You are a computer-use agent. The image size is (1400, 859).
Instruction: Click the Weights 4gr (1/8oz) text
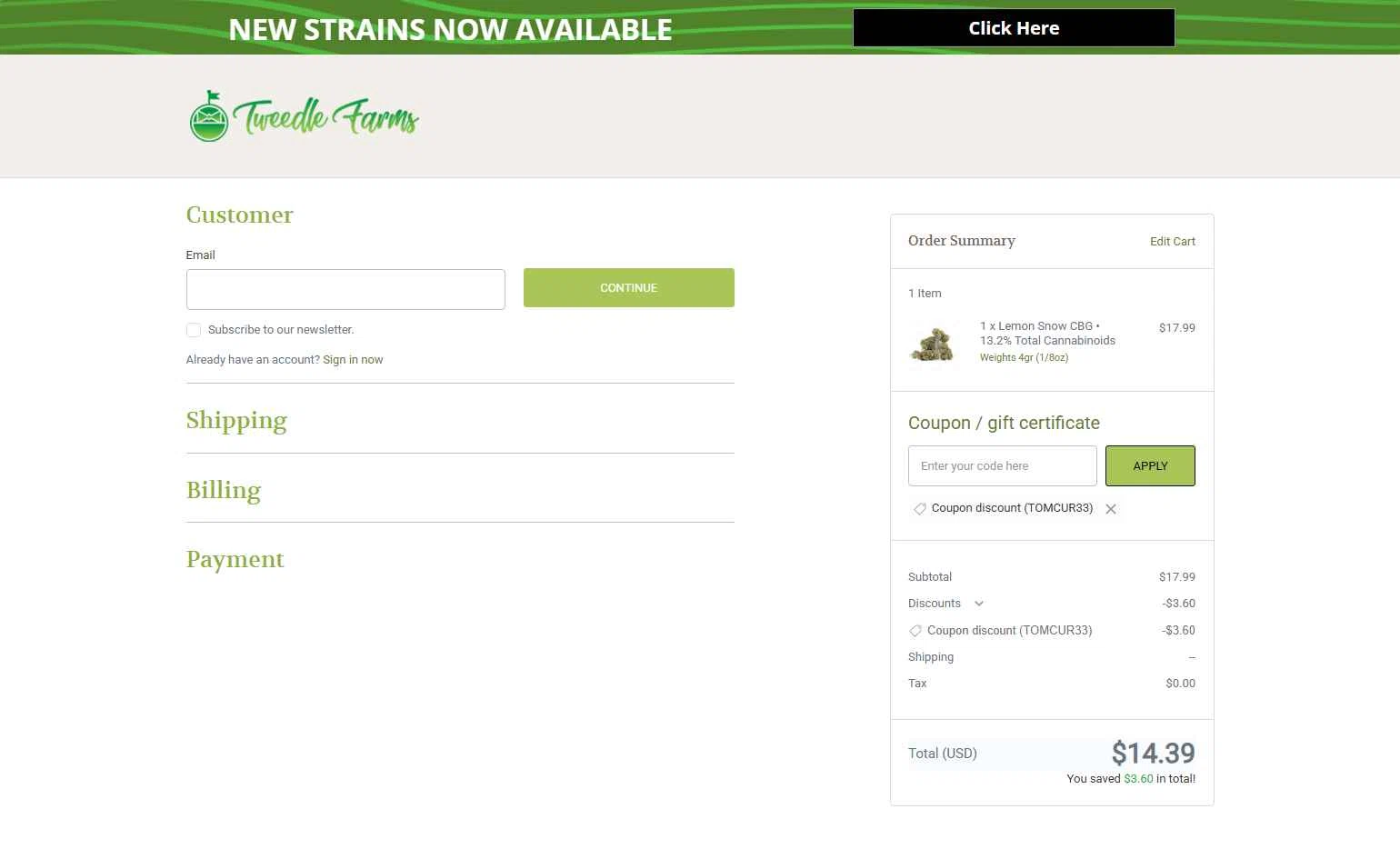point(1025,358)
